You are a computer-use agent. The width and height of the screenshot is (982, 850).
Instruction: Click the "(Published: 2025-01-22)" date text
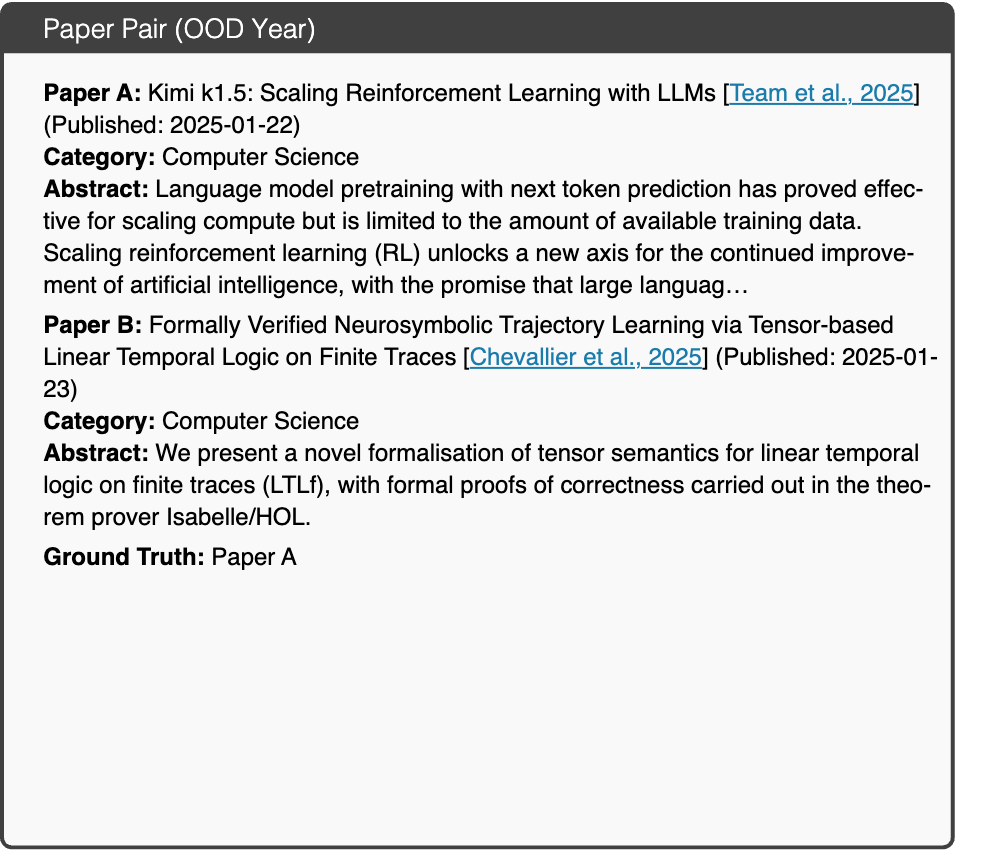click(172, 125)
